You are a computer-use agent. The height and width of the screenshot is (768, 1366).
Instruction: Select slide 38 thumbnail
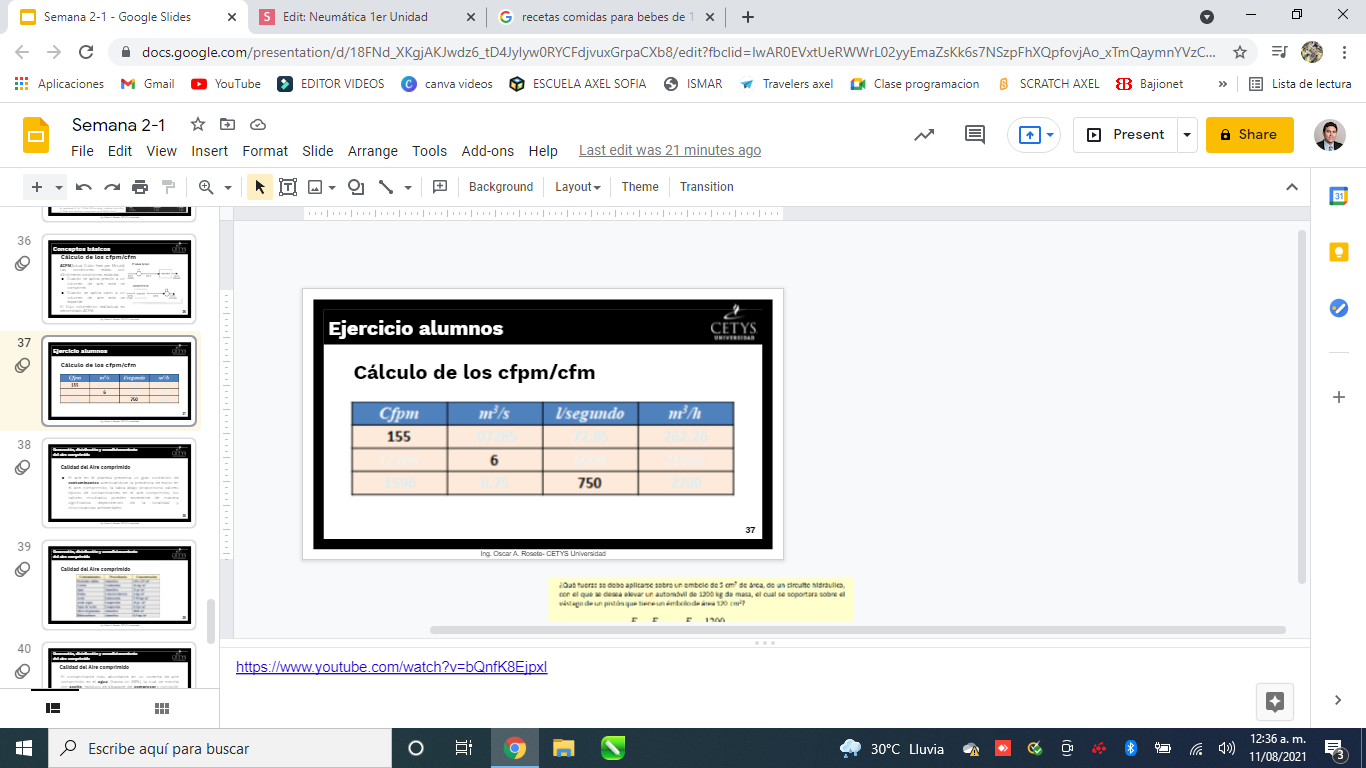click(118, 482)
